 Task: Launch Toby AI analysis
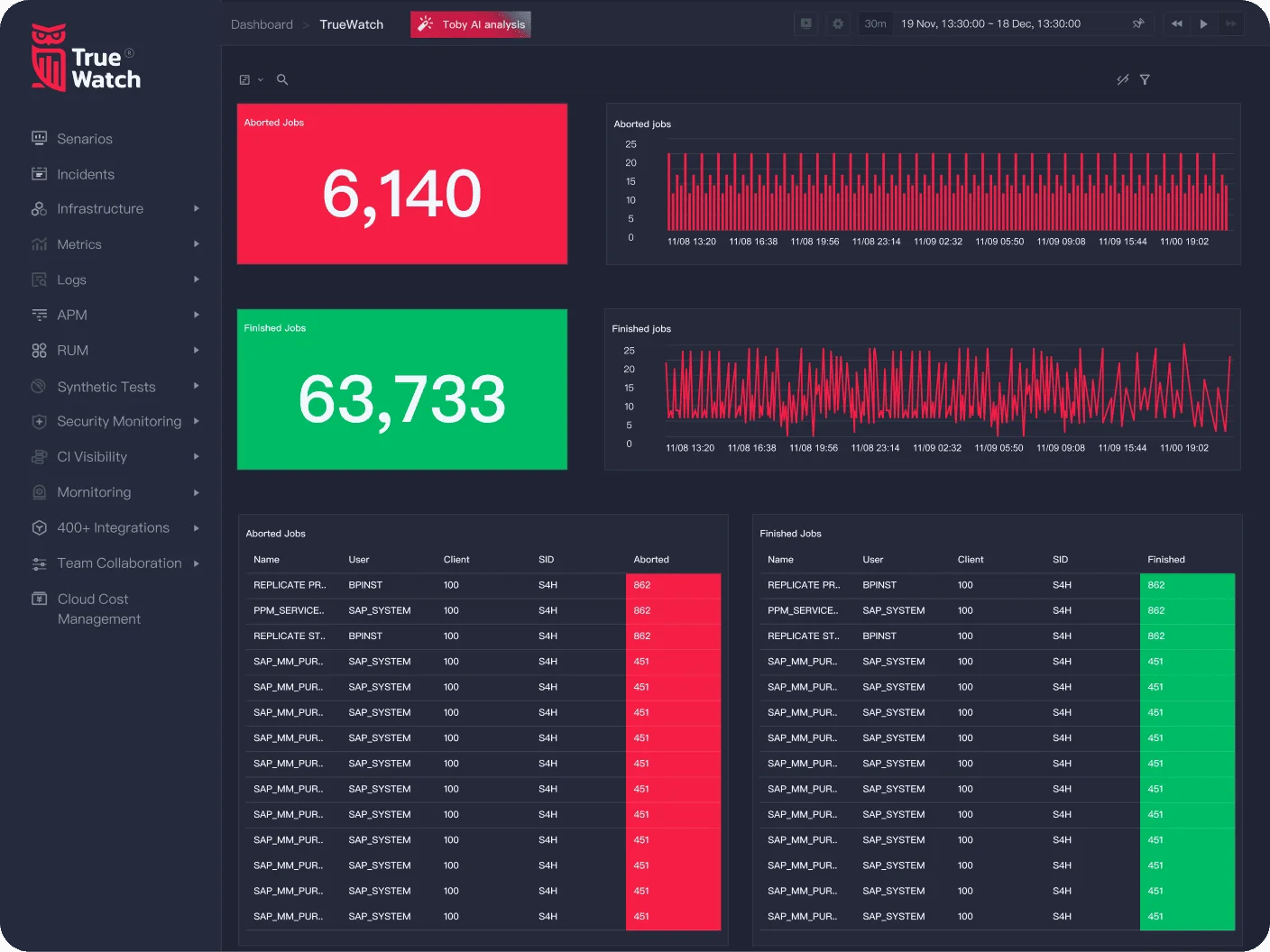pos(470,24)
